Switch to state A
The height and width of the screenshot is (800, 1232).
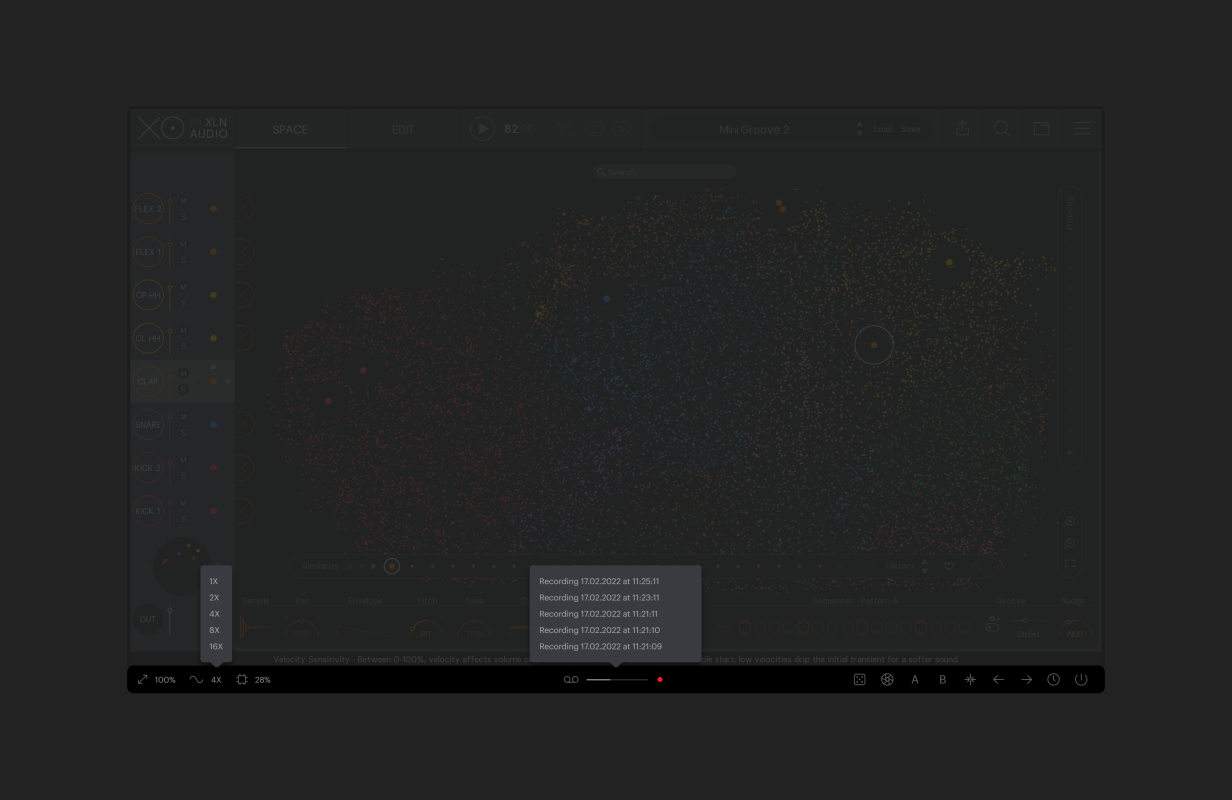tap(915, 680)
